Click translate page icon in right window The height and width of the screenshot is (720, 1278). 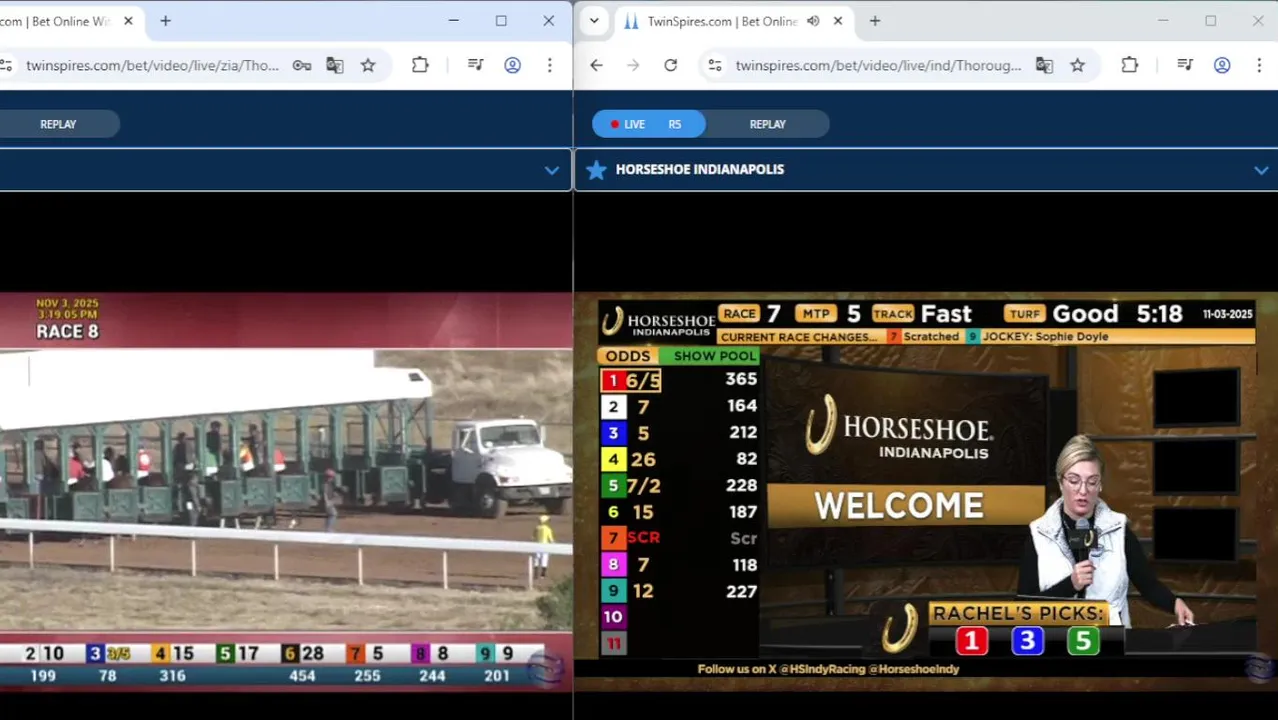click(x=1044, y=65)
